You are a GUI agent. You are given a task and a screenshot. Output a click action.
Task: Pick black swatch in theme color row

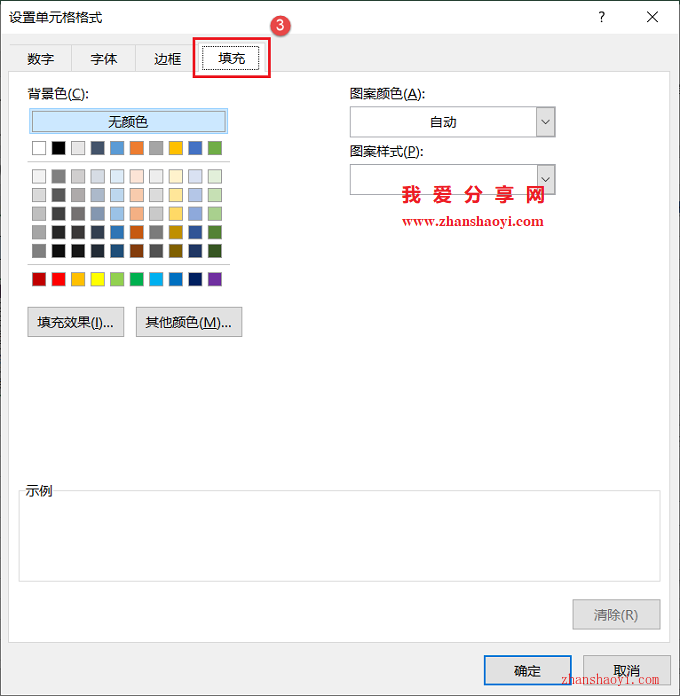(x=59, y=148)
